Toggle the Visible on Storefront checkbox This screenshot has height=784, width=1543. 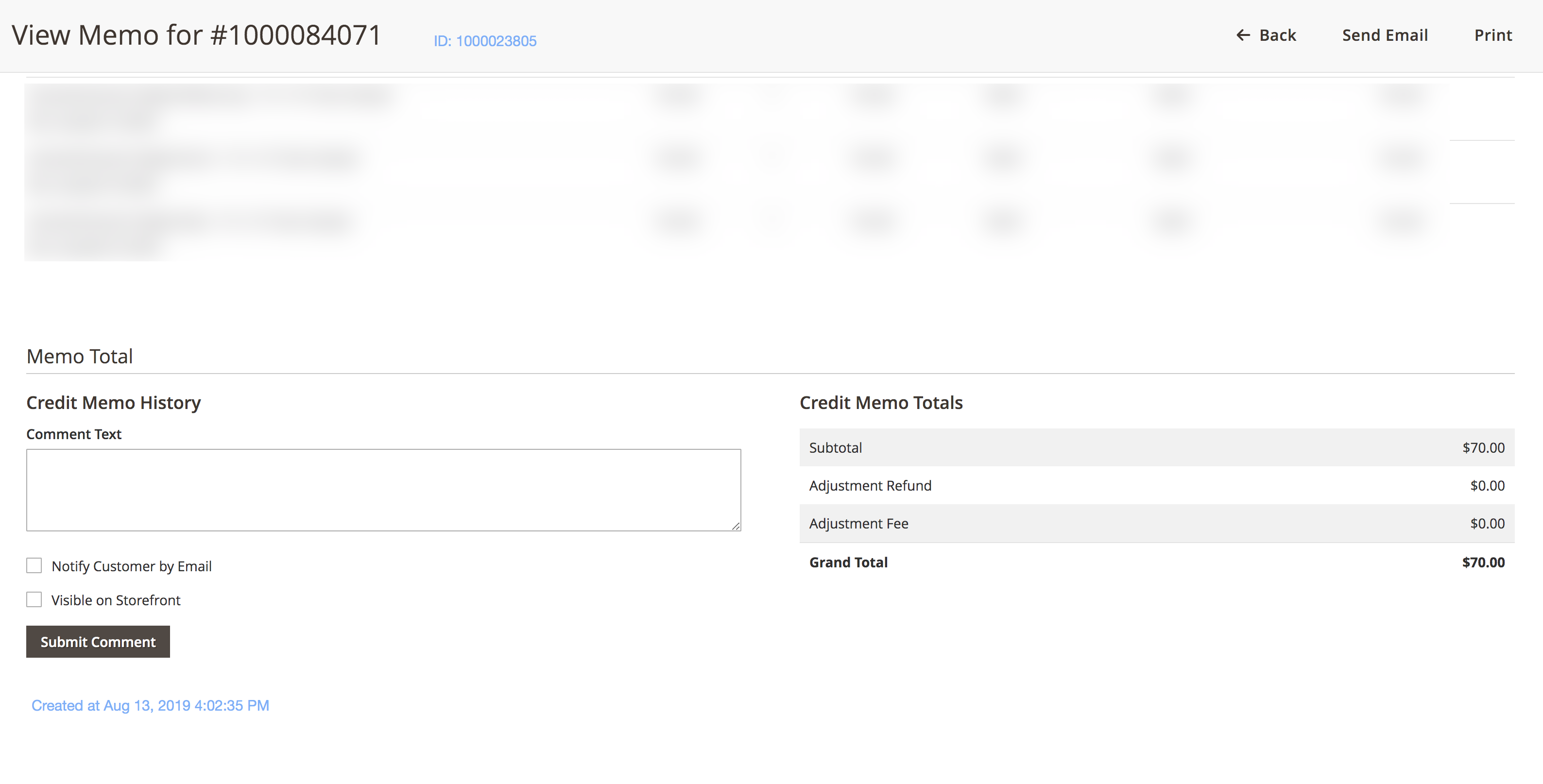[34, 599]
